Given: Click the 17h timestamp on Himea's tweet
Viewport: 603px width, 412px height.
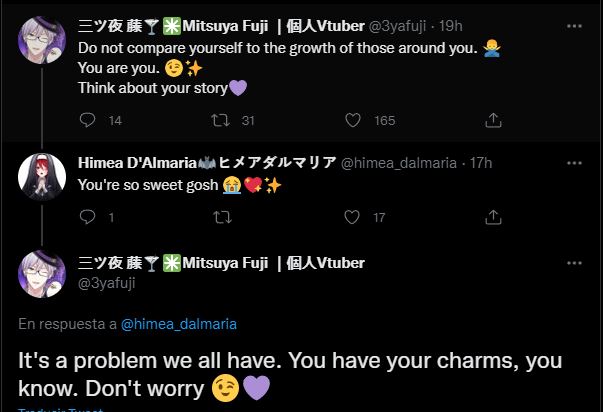Looking at the screenshot, I should click(481, 163).
